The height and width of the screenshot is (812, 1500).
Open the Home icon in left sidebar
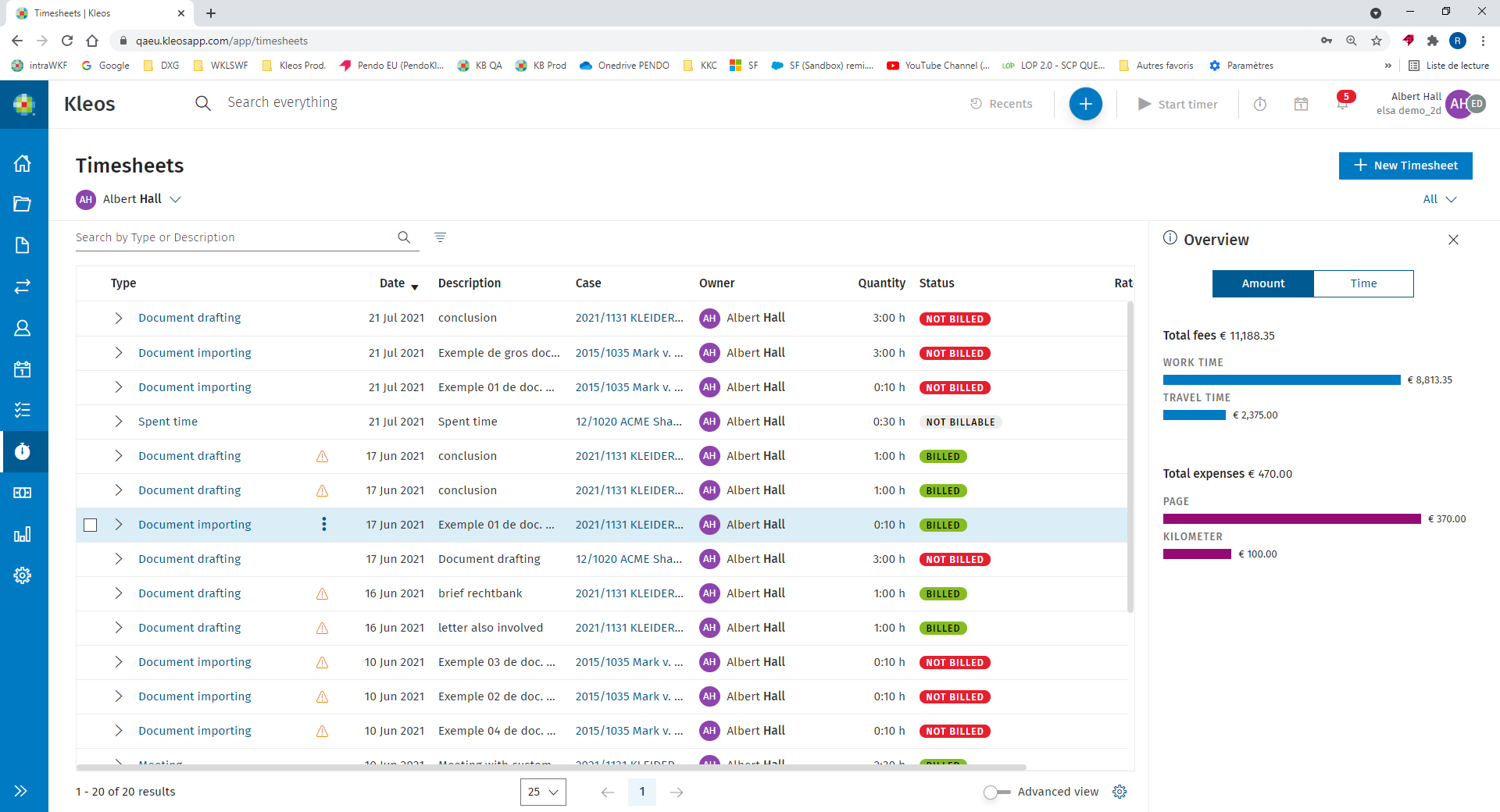23,163
